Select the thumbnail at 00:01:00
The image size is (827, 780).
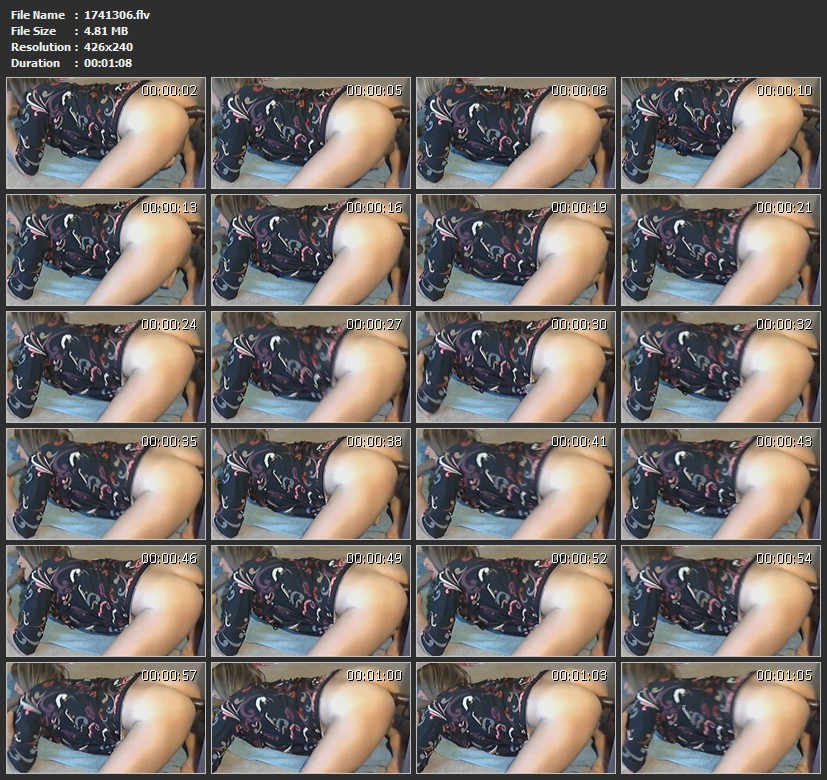point(311,718)
